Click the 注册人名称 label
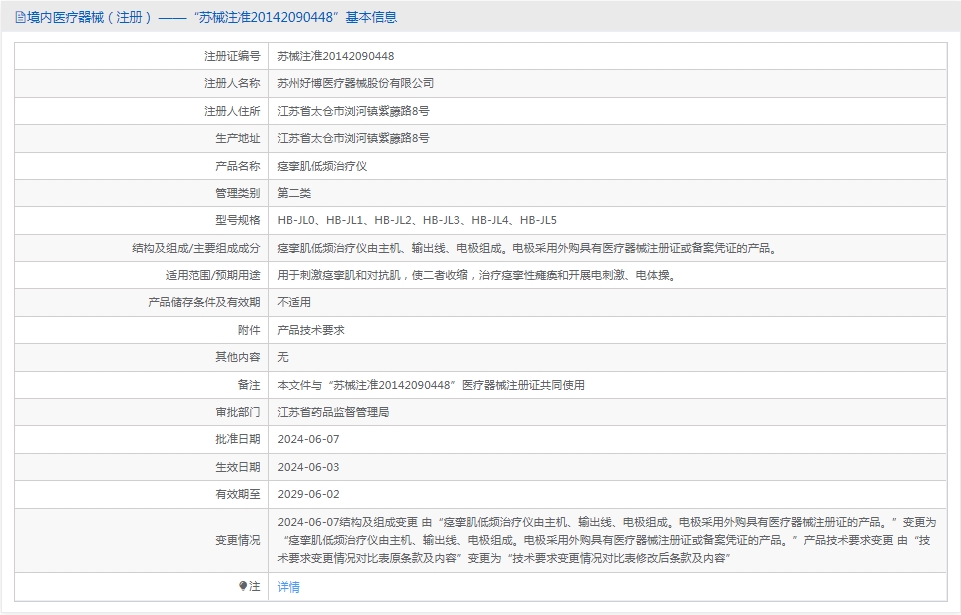The width and height of the screenshot is (961, 615). 232,83
